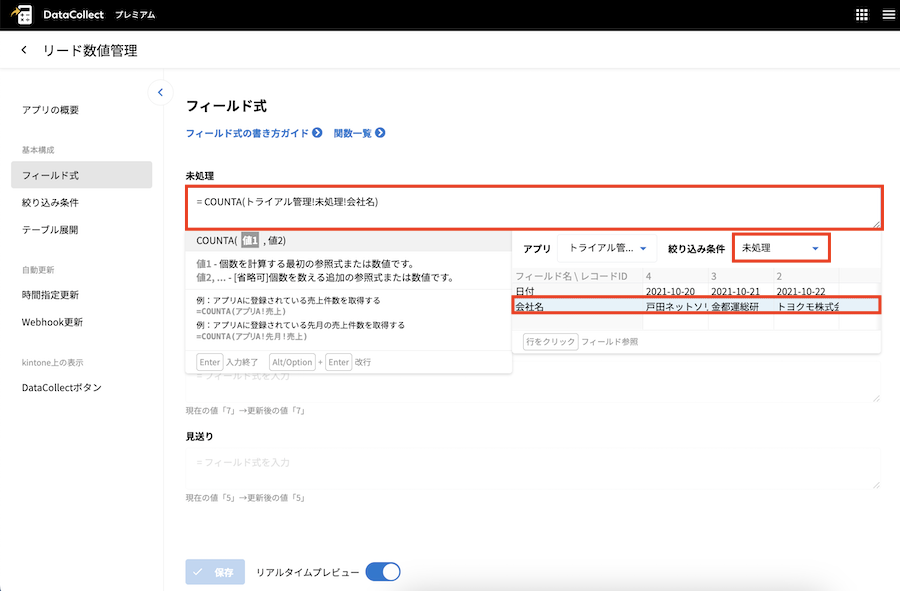The width and height of the screenshot is (900, 591).
Task: Open the hamburger menu icon
Action: pyautogui.click(x=888, y=14)
